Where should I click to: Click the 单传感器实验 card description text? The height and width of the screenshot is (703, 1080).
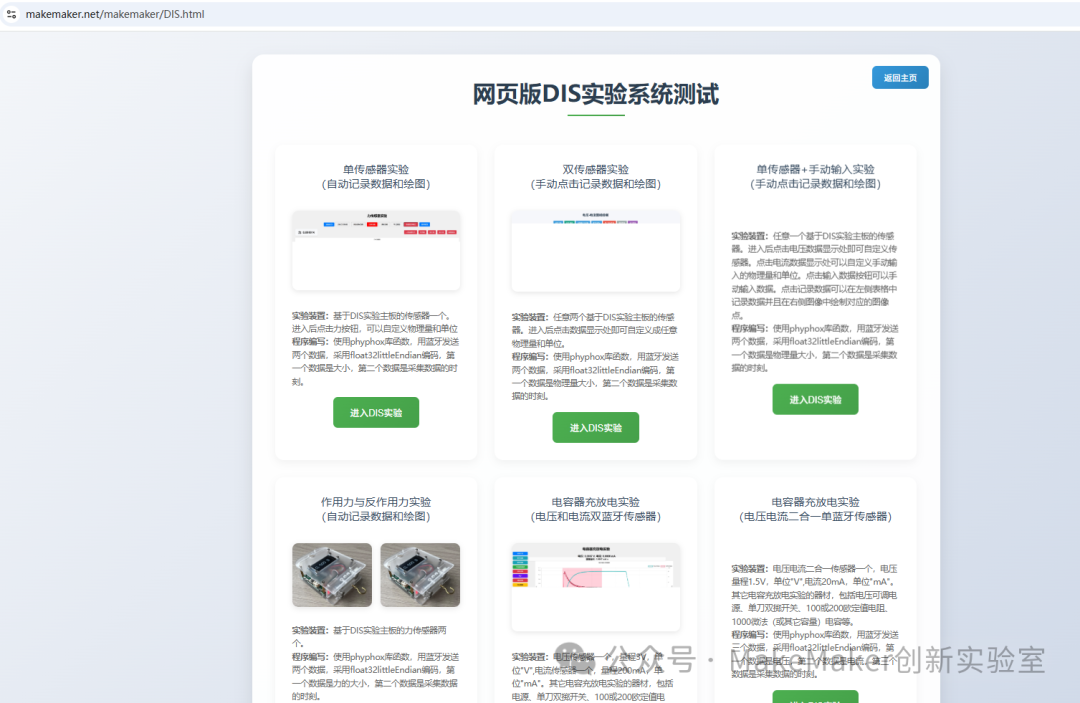click(376, 348)
